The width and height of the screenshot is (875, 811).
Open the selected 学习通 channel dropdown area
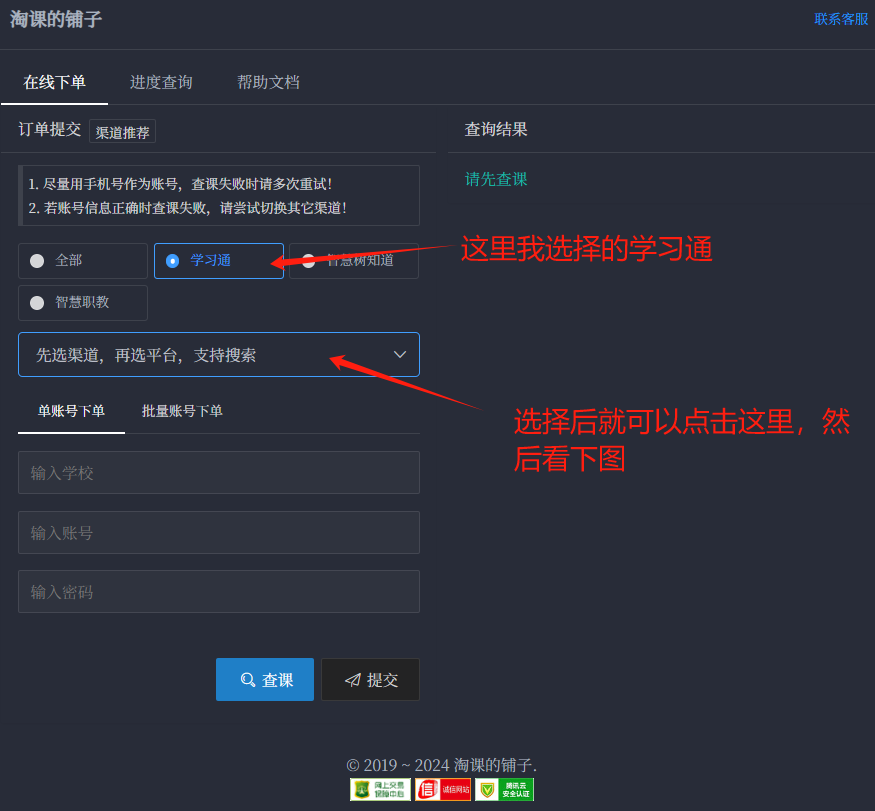point(218,260)
